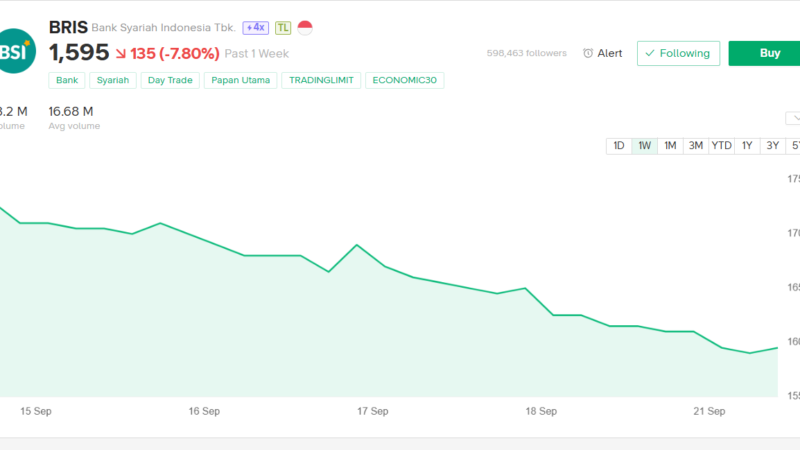Screen dimensions: 800x450
Task: Click the Bank Syariah Indonesia Tbk. name
Action: point(163,28)
